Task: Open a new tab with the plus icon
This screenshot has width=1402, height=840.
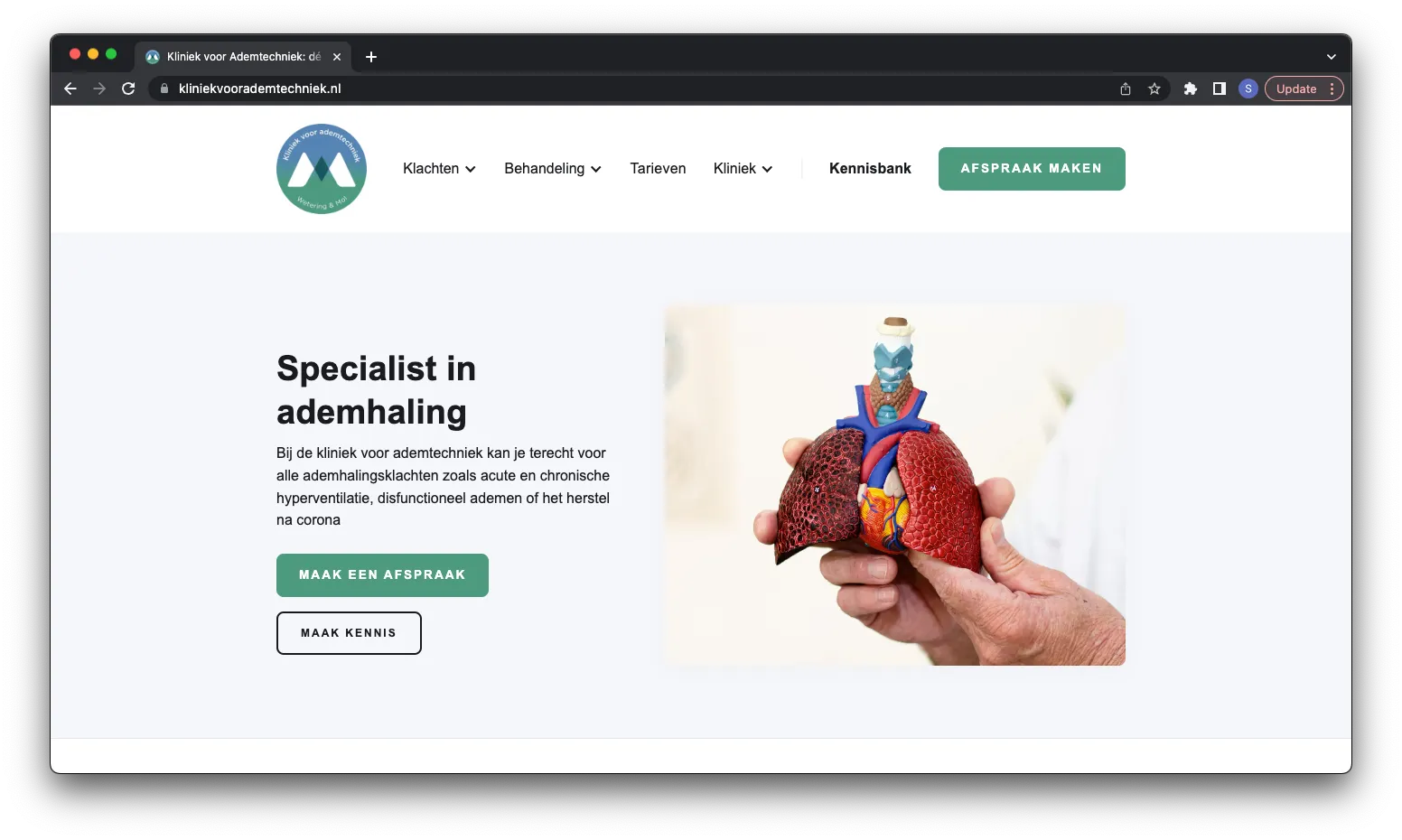Action: coord(371,57)
